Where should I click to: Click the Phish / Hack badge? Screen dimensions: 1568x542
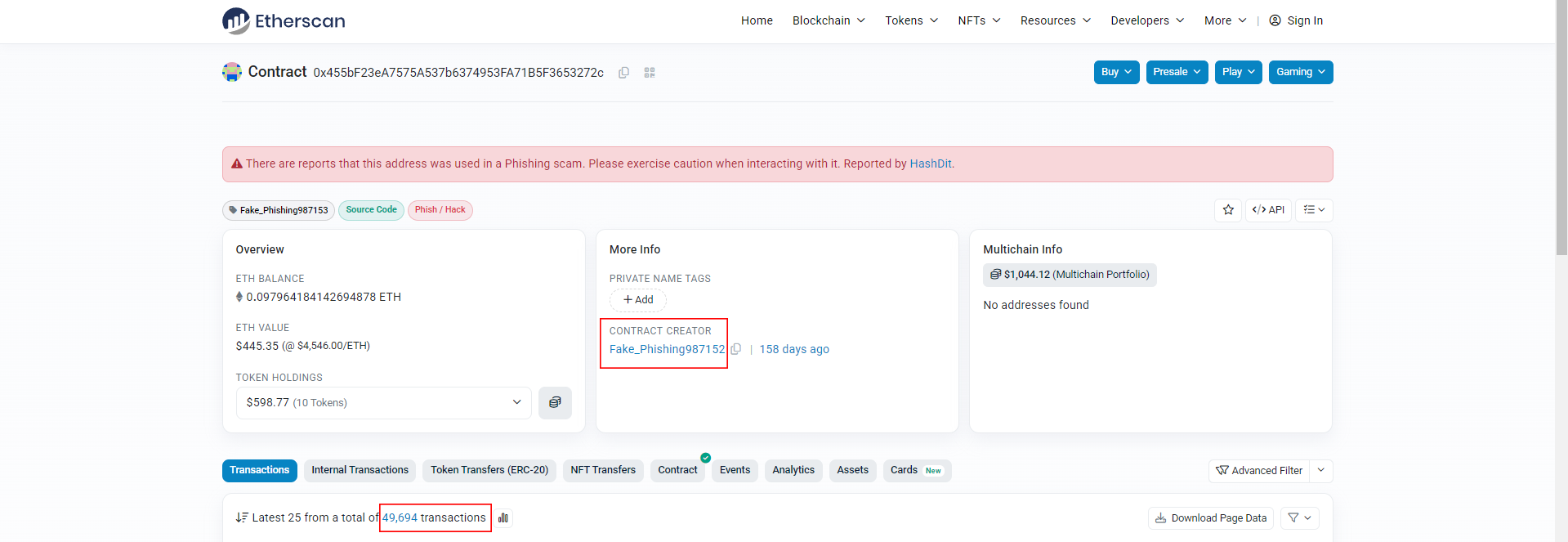pos(440,210)
